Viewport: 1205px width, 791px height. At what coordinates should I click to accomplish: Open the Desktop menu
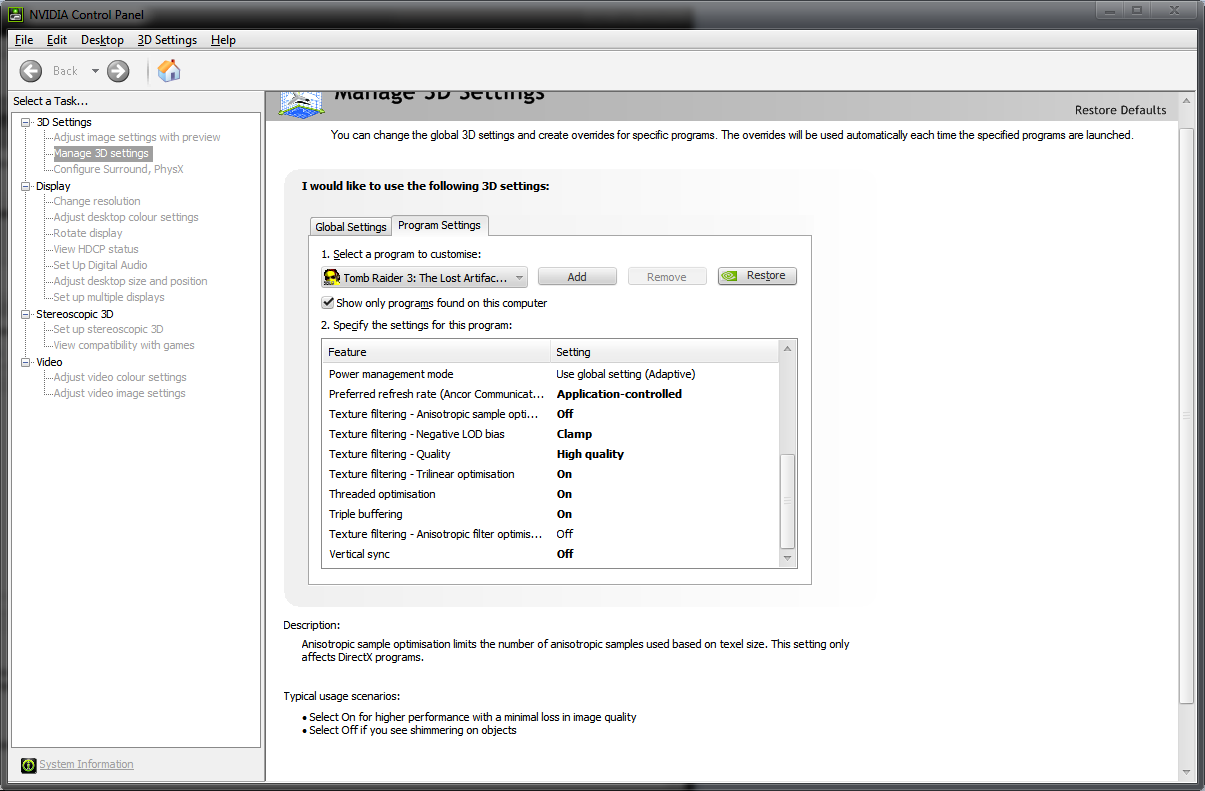102,40
